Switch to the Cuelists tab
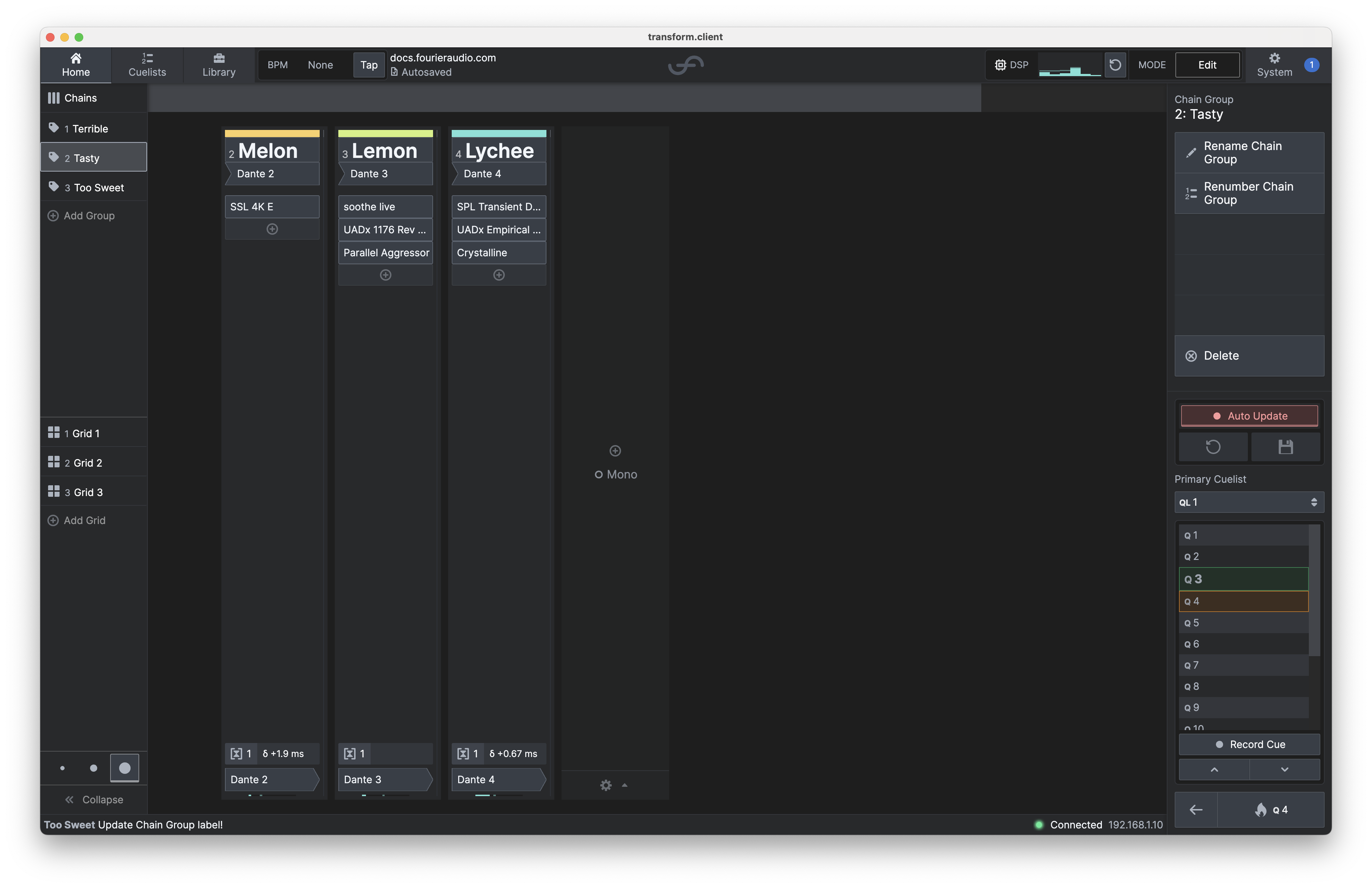Viewport: 1372px width, 888px height. pyautogui.click(x=147, y=65)
